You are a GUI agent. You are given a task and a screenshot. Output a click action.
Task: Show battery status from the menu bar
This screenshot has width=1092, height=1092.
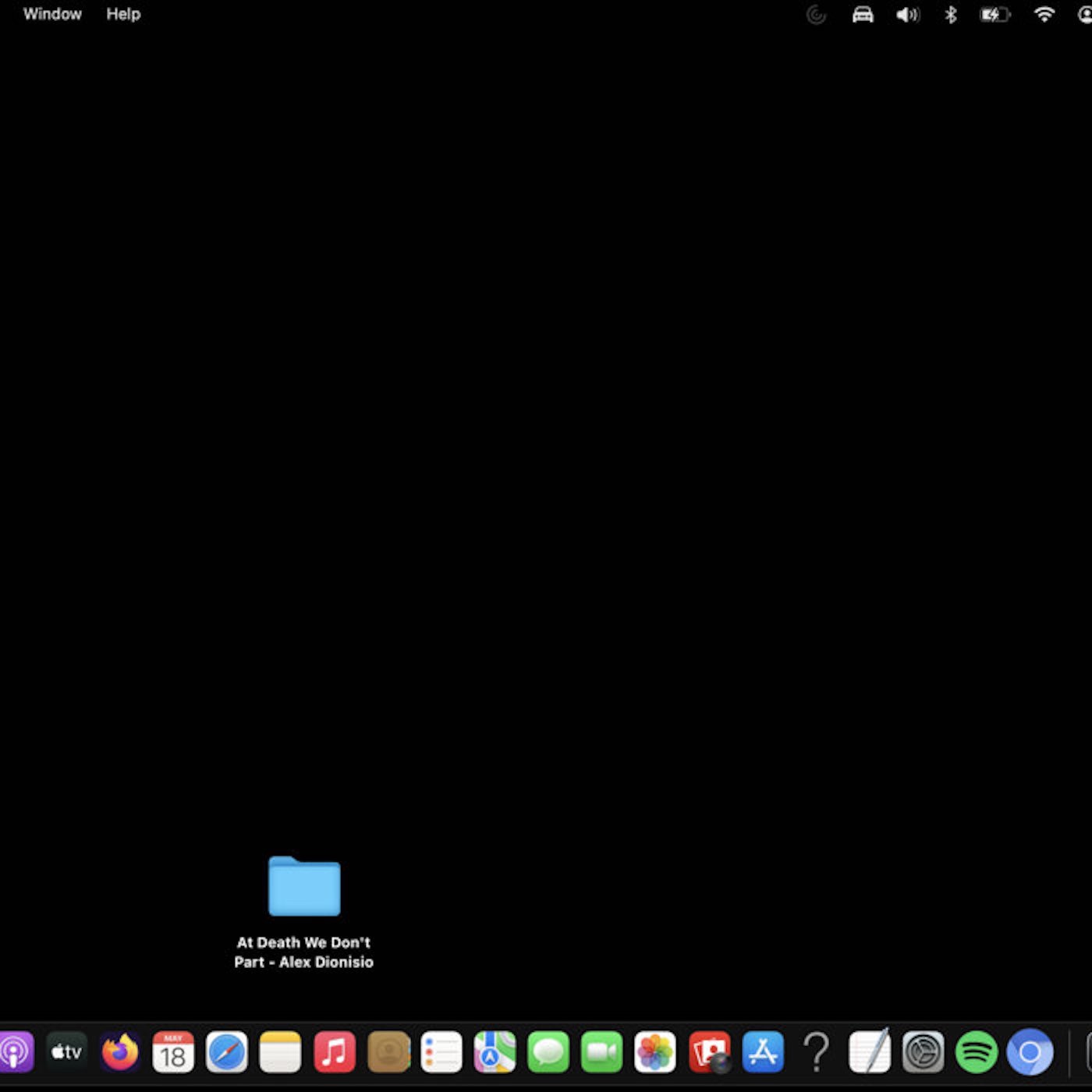(x=994, y=14)
